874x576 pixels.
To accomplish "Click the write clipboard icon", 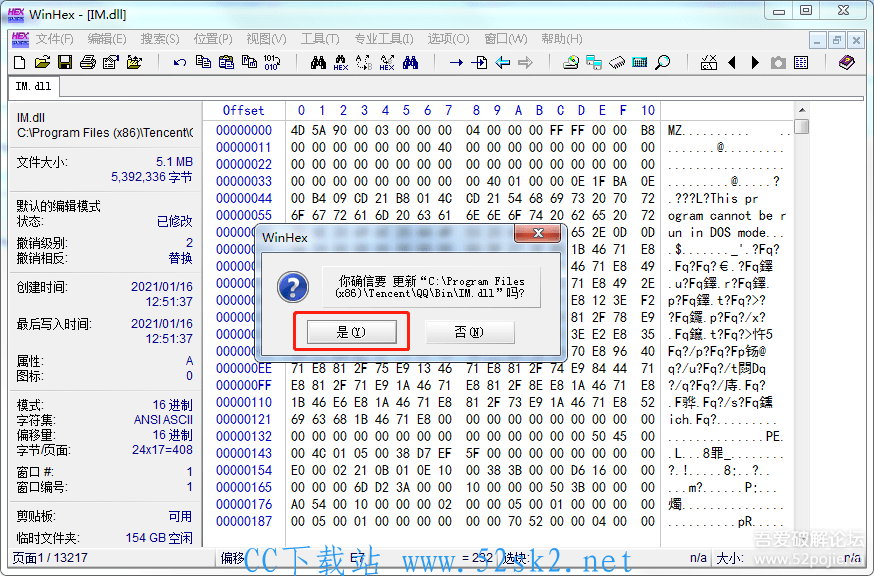I will point(249,62).
